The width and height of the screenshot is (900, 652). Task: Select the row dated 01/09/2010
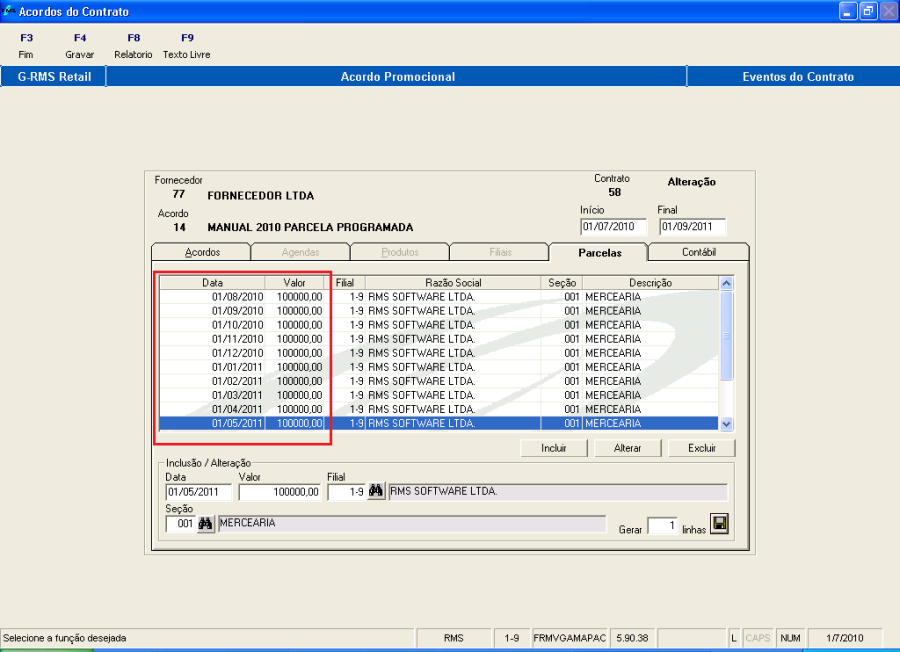click(439, 311)
